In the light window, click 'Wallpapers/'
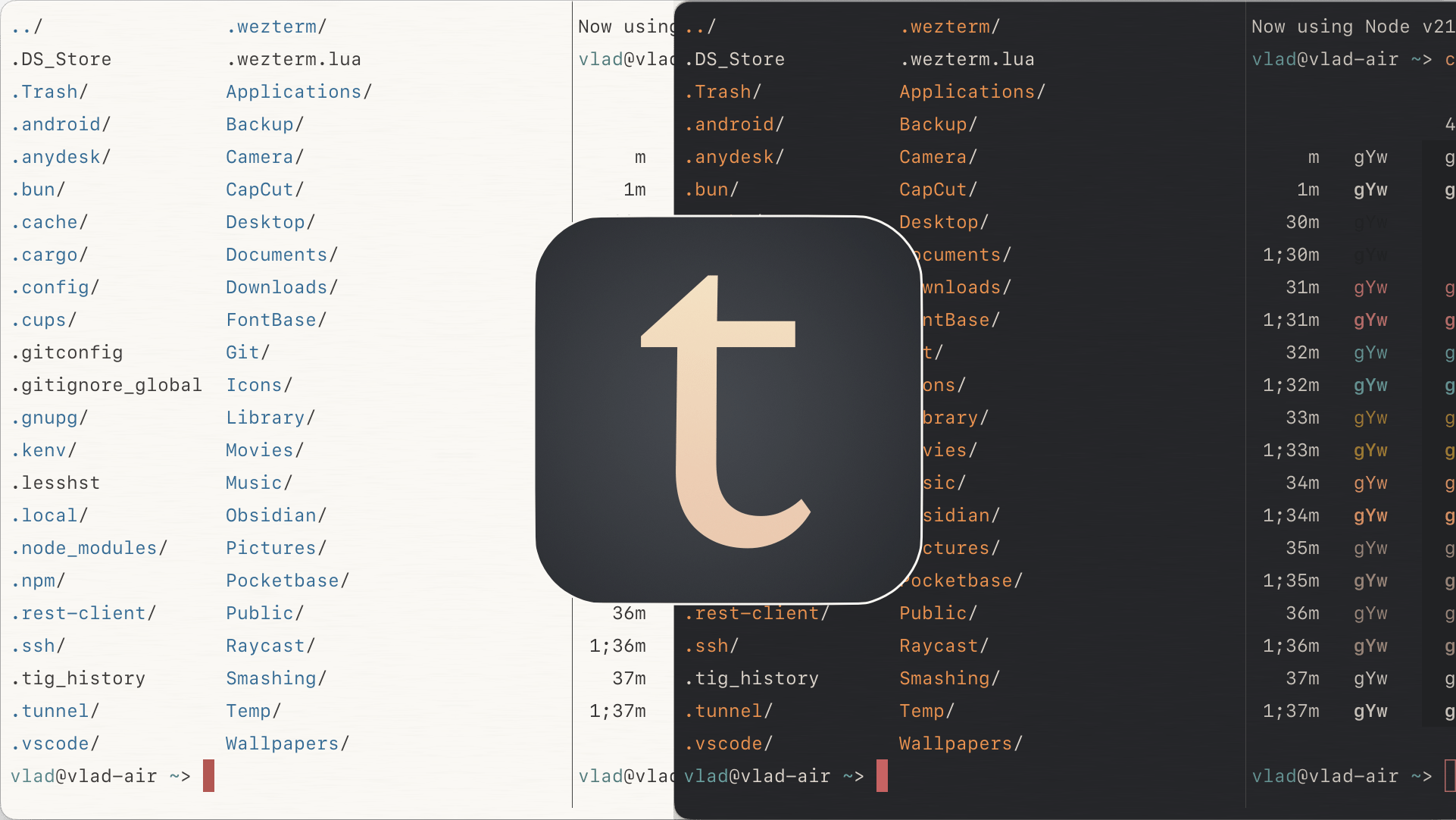The height and width of the screenshot is (820, 1456). (x=288, y=743)
